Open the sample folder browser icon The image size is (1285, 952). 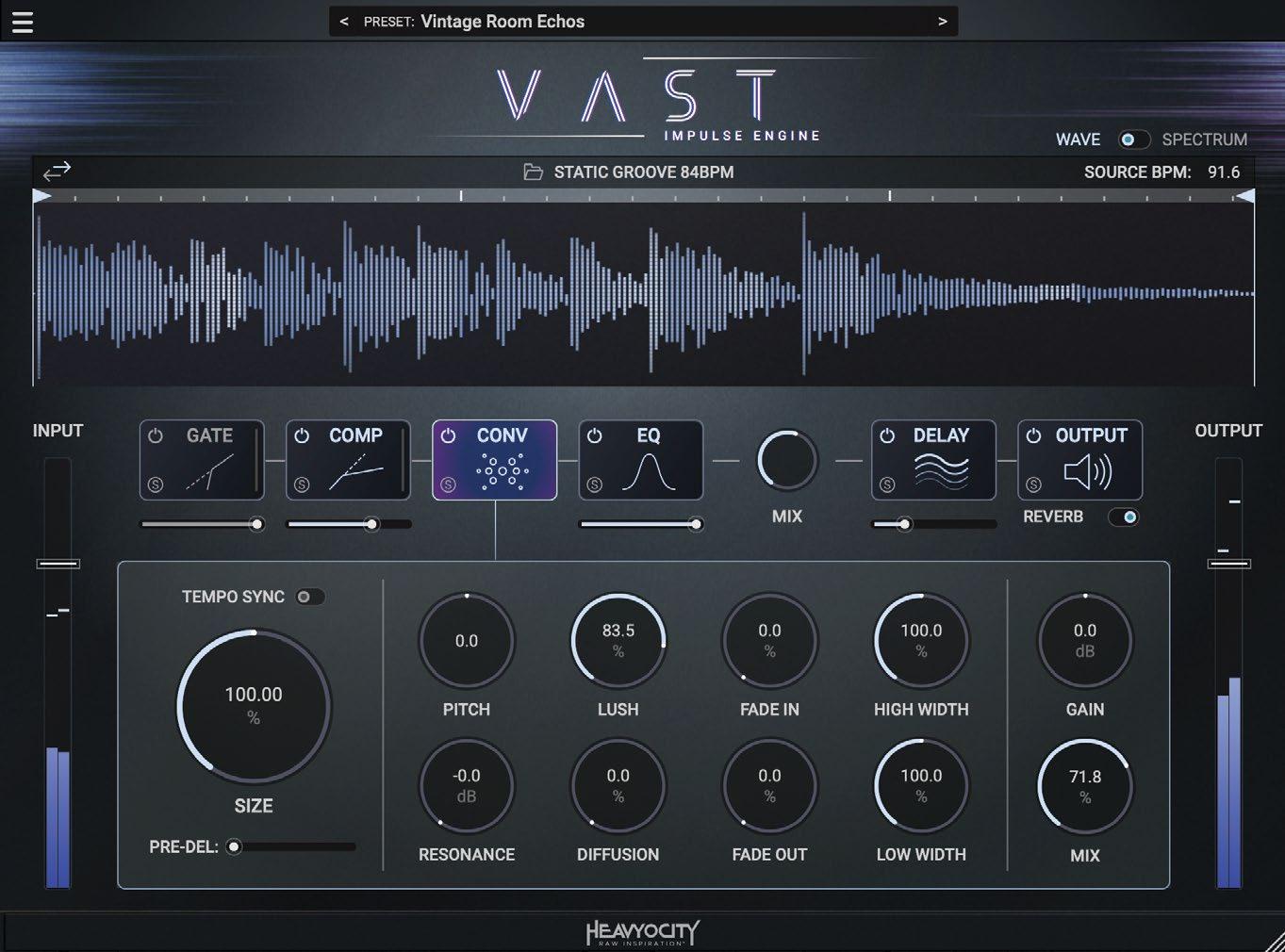533,172
